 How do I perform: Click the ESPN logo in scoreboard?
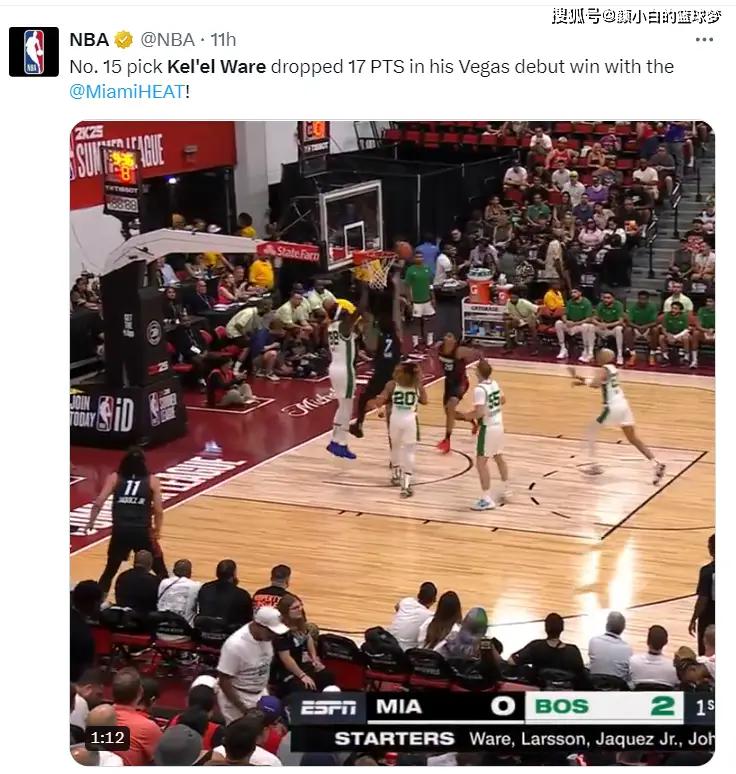329,707
